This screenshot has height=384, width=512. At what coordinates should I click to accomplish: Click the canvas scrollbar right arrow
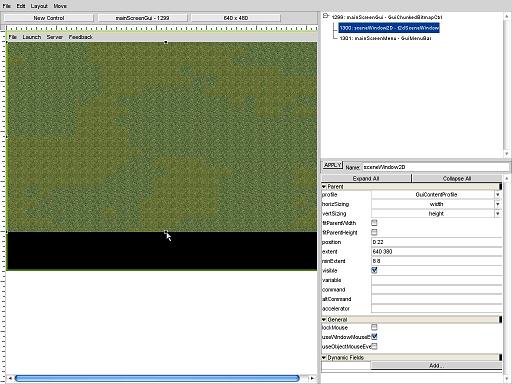tap(312, 378)
